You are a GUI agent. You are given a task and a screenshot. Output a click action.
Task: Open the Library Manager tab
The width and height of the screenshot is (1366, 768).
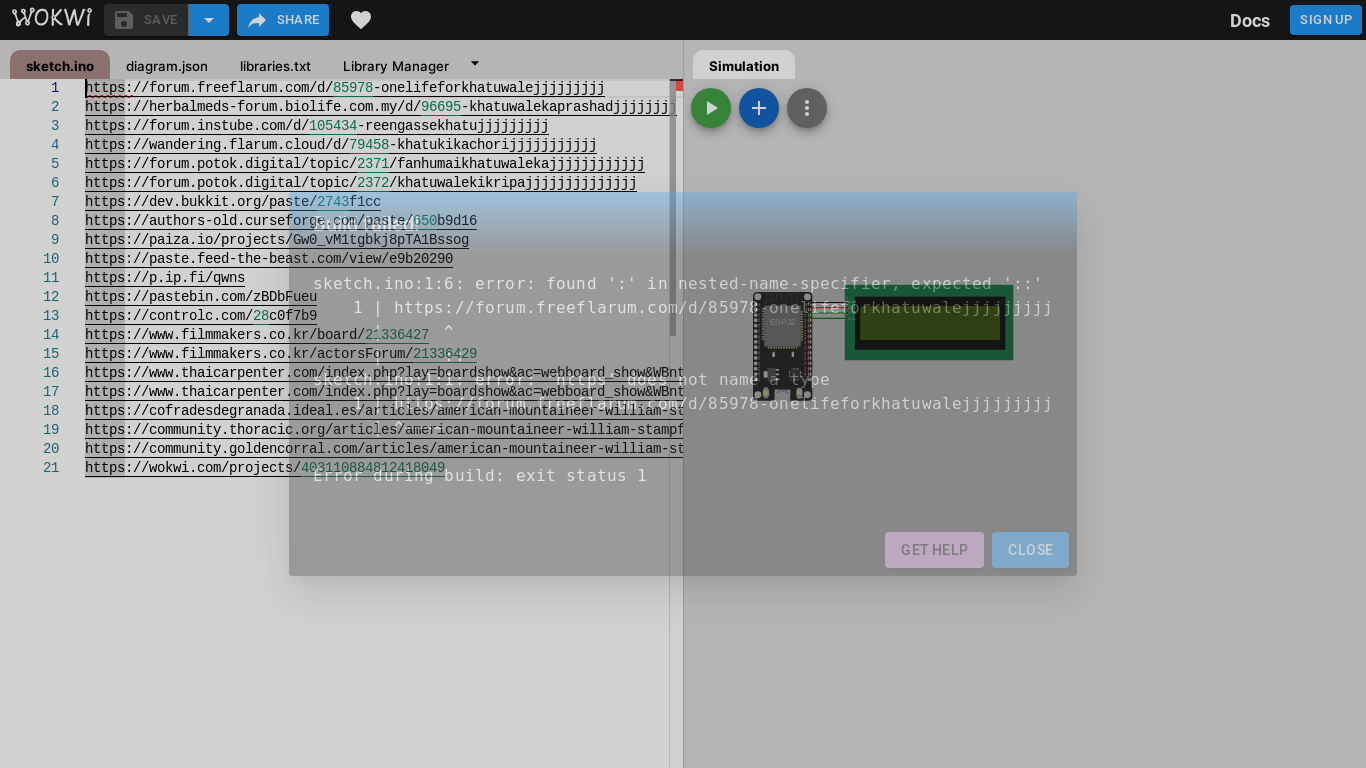coord(396,66)
